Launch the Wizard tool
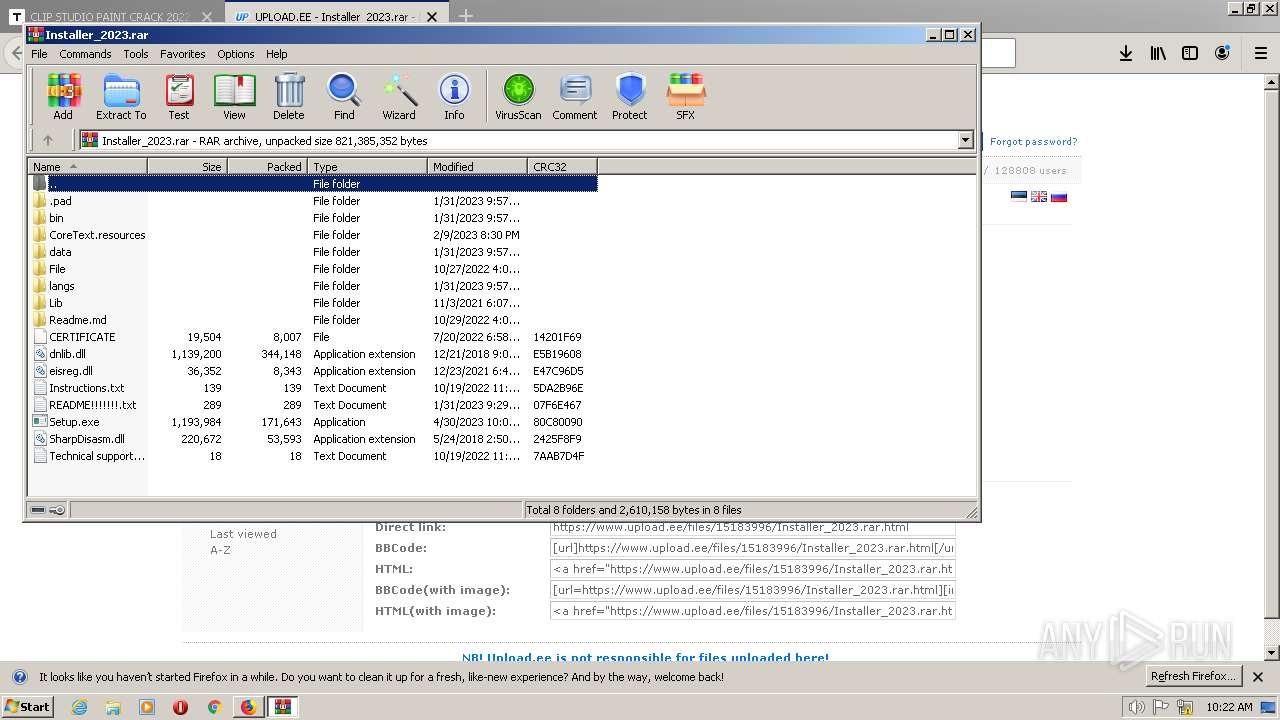The width and height of the screenshot is (1280, 720). pos(399,97)
